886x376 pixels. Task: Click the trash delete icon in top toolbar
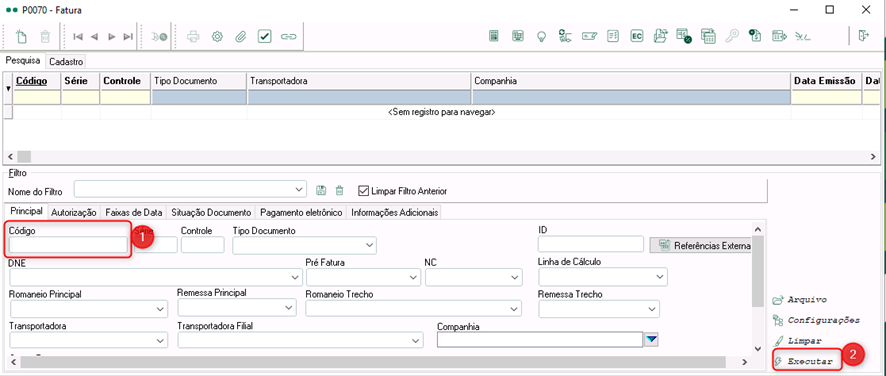45,36
